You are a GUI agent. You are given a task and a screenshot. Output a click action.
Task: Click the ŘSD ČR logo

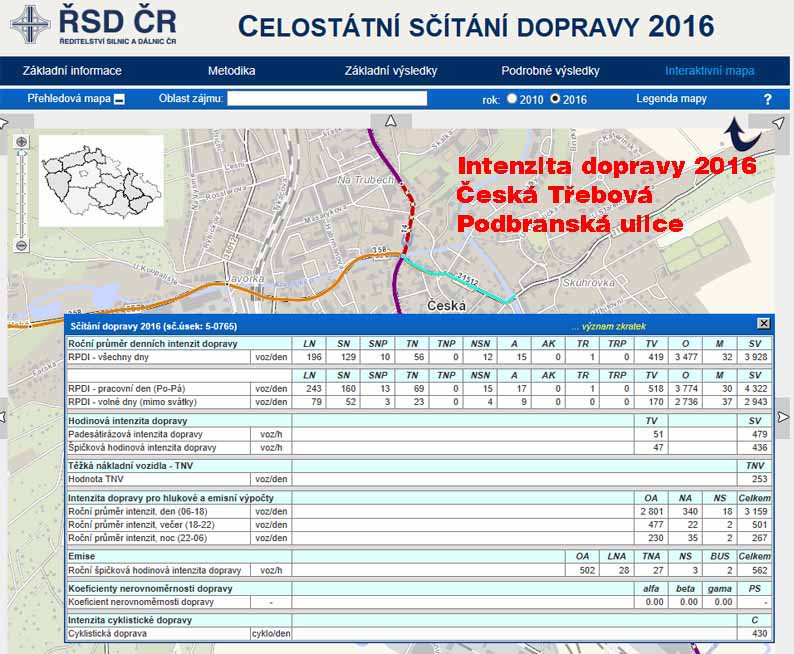[94, 24]
